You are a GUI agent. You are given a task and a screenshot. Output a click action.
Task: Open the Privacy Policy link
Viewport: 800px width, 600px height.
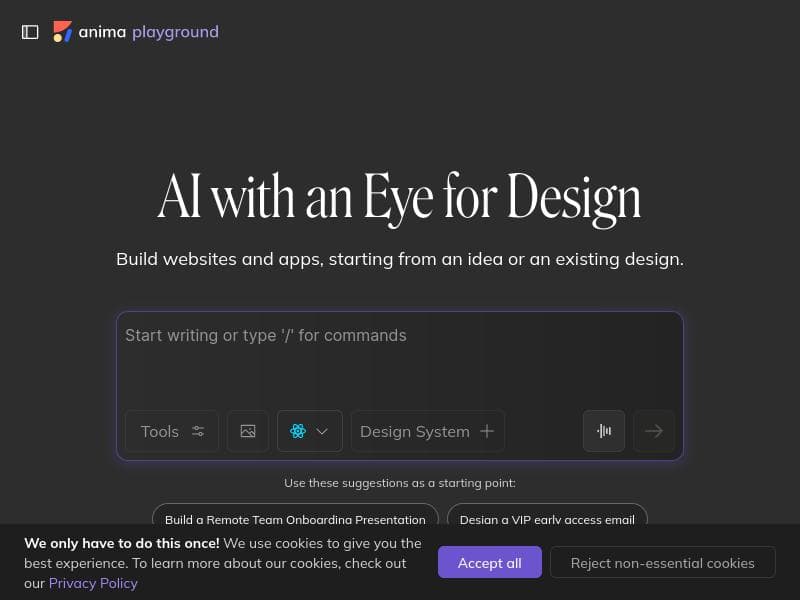pyautogui.click(x=93, y=583)
